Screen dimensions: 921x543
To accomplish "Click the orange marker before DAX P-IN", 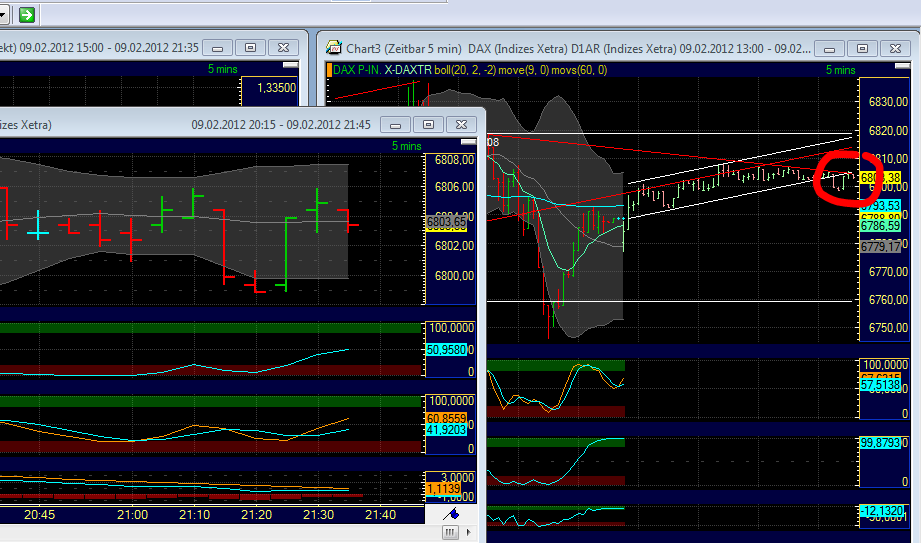I will (330, 69).
